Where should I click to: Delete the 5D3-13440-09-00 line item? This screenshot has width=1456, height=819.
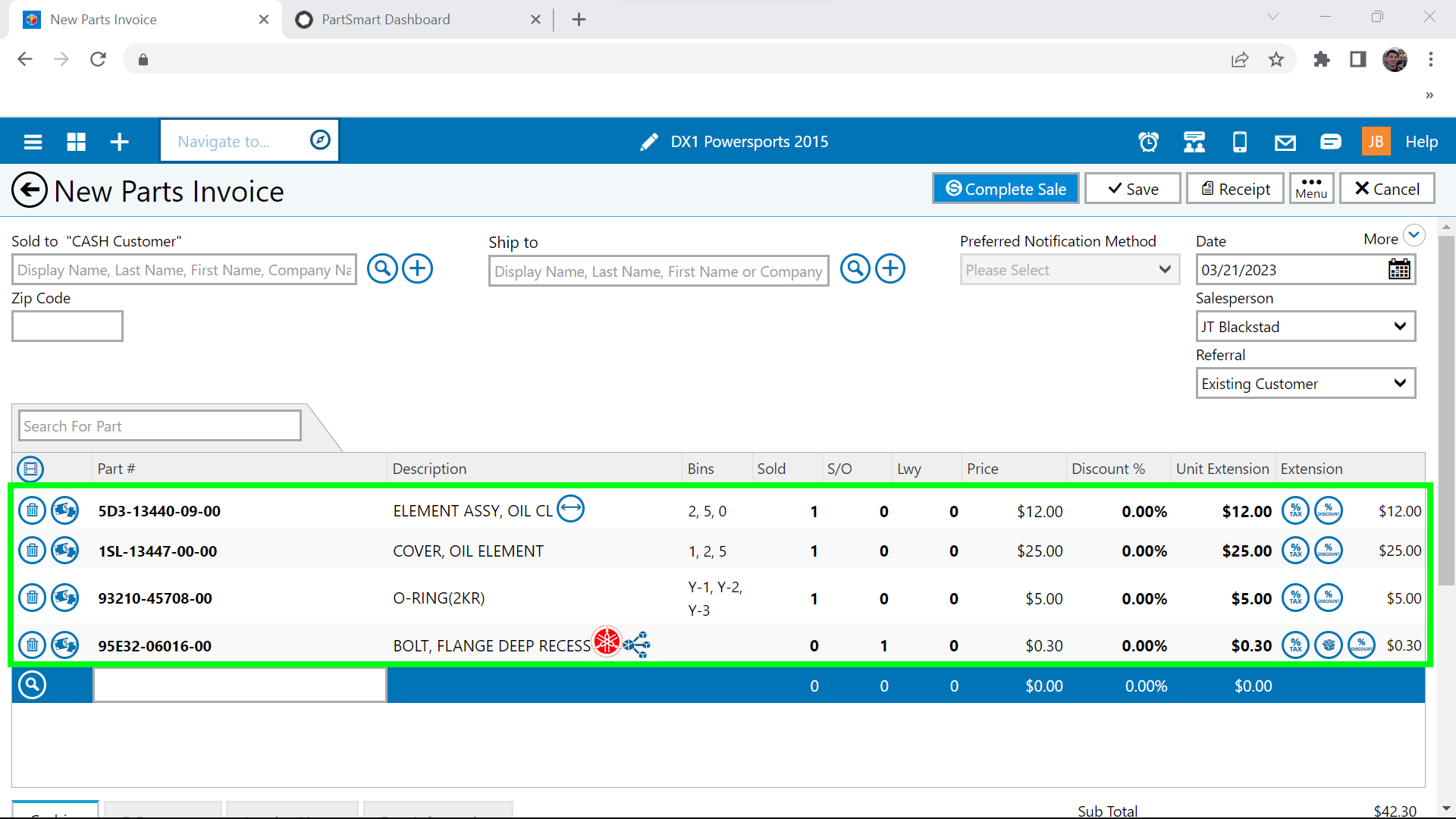coord(32,510)
